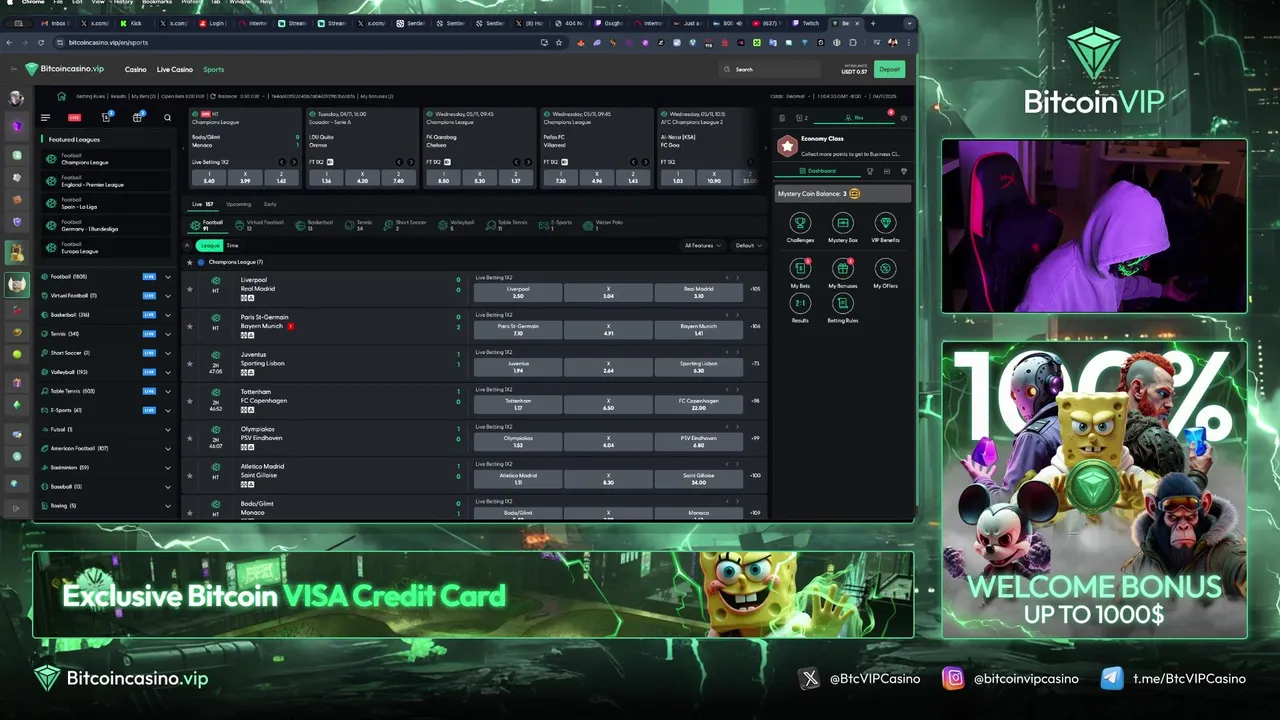Open the My Bonuses gift icon
1280x720 pixels.
point(843,268)
